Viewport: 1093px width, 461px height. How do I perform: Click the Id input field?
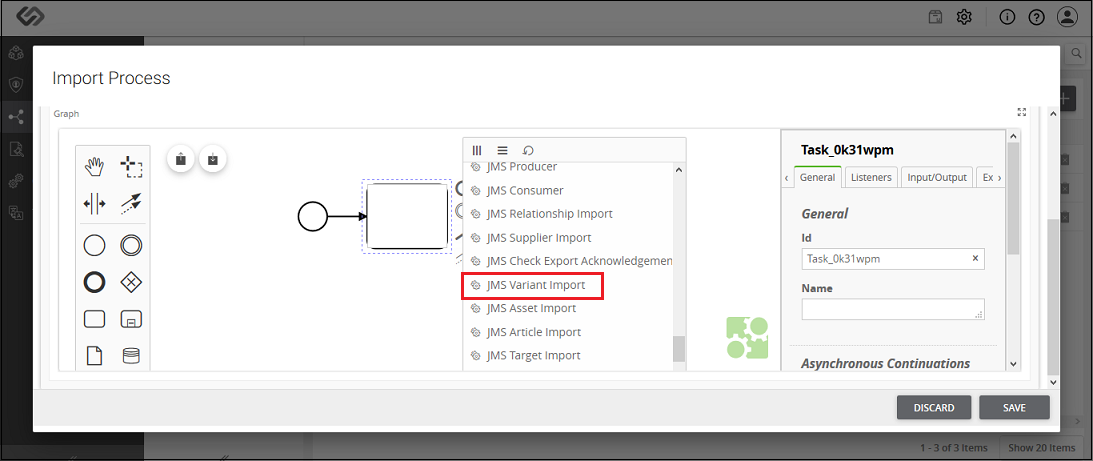click(x=893, y=259)
